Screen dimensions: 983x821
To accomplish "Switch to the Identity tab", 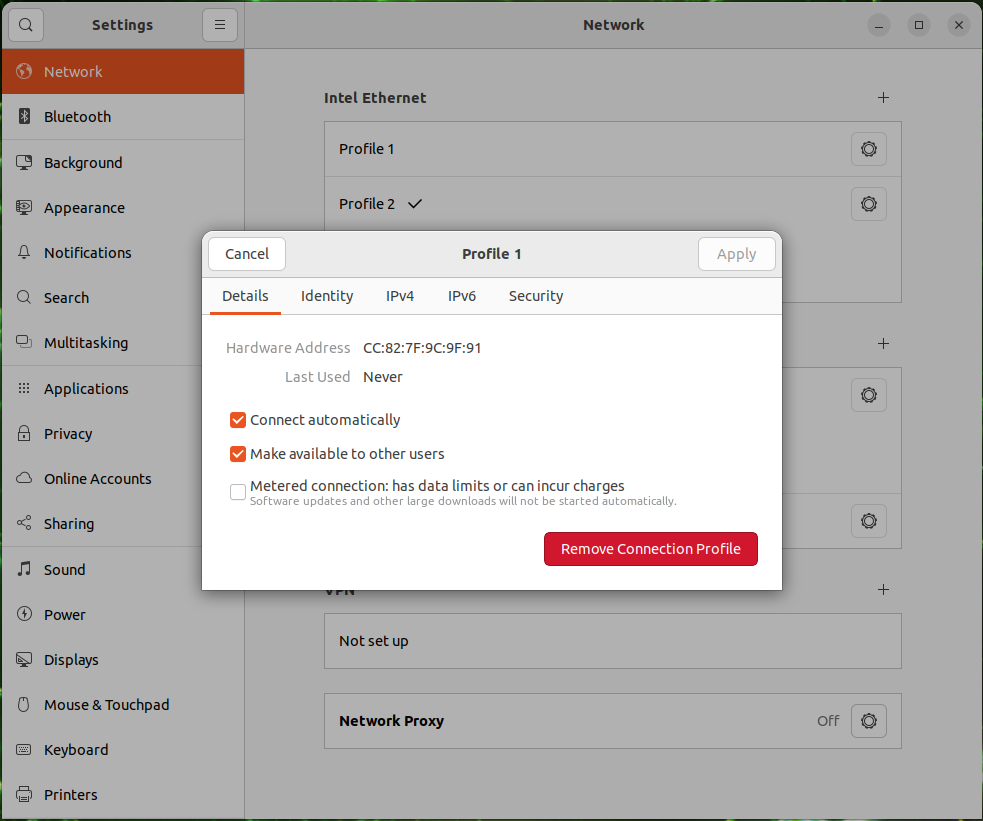I will click(327, 296).
